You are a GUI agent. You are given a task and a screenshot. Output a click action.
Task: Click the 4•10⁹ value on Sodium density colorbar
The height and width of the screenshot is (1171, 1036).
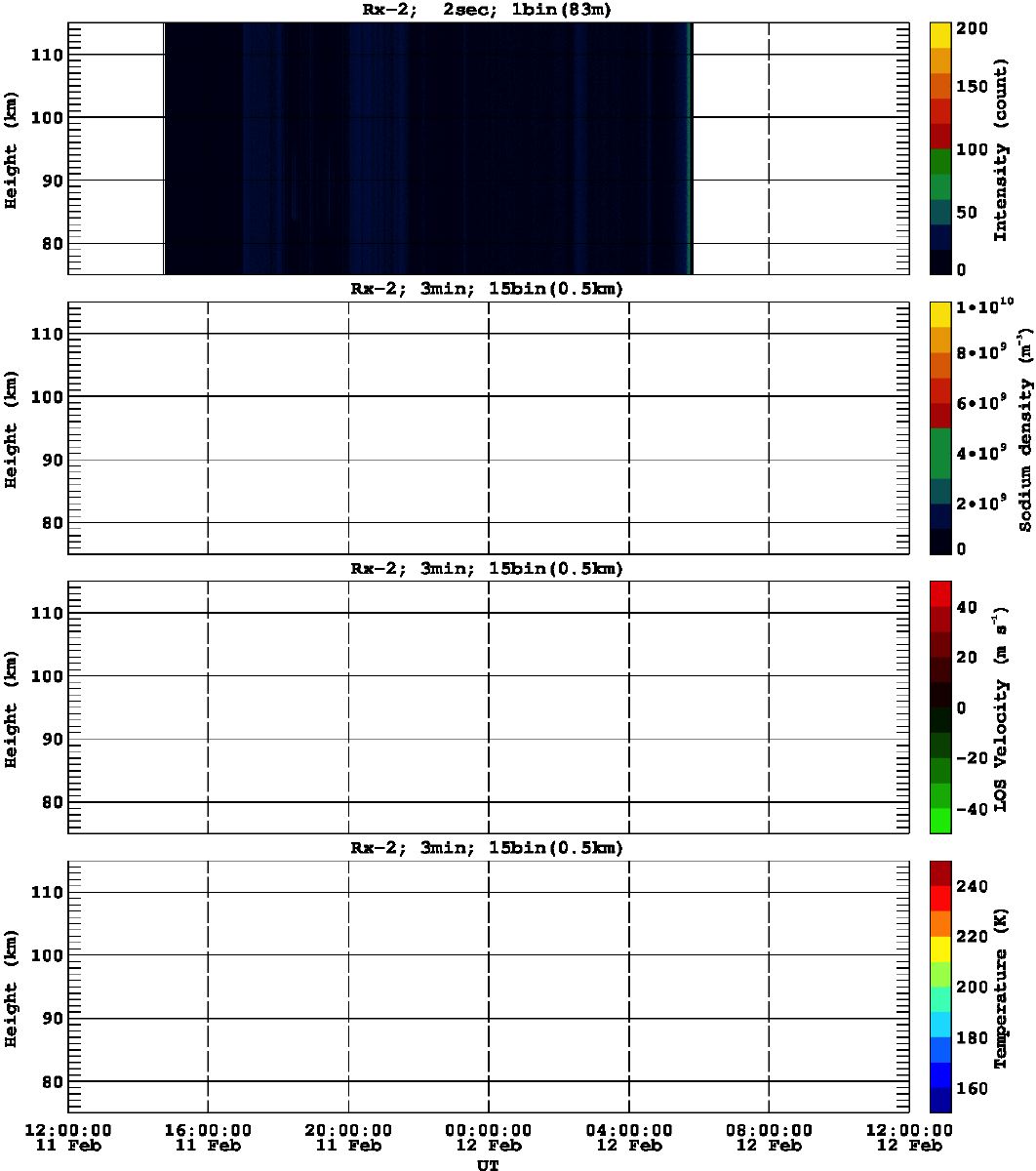(x=982, y=454)
